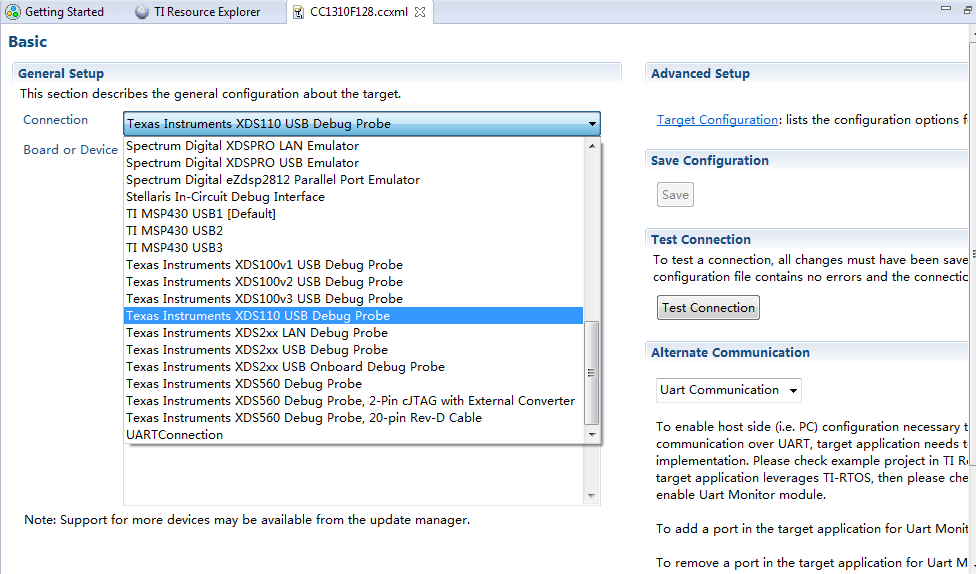Choose Texas Instruments XDS2xx LAN Debug Probe
976x574 pixels.
[353, 332]
